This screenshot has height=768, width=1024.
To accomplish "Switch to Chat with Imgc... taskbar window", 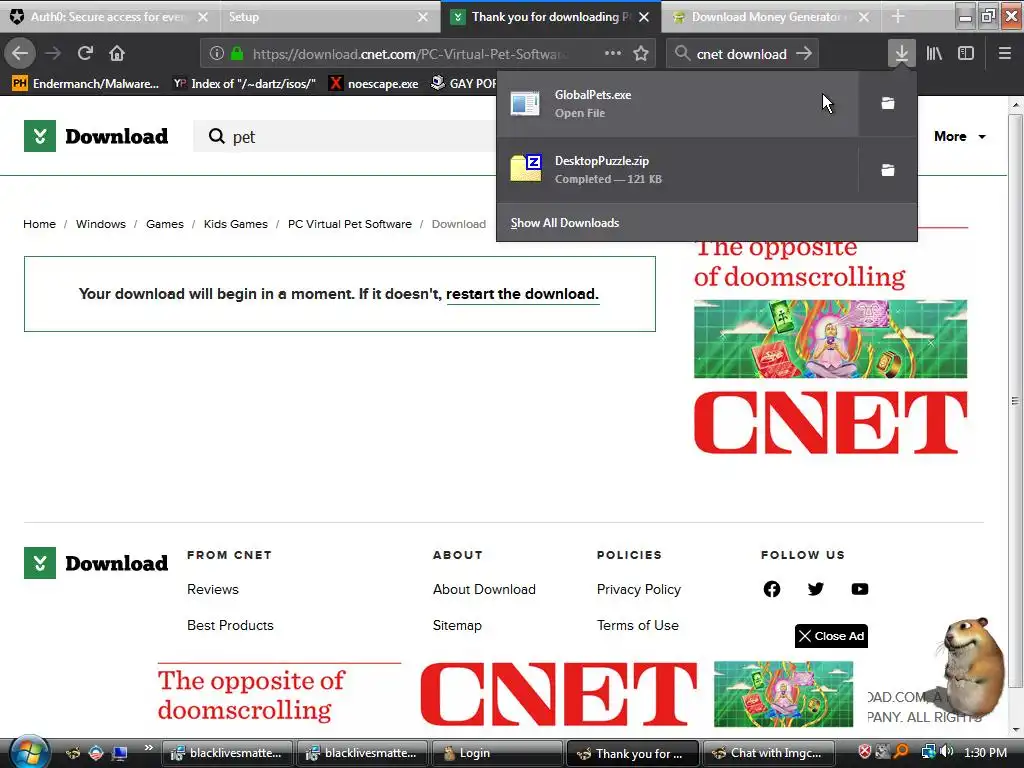I will pos(768,753).
